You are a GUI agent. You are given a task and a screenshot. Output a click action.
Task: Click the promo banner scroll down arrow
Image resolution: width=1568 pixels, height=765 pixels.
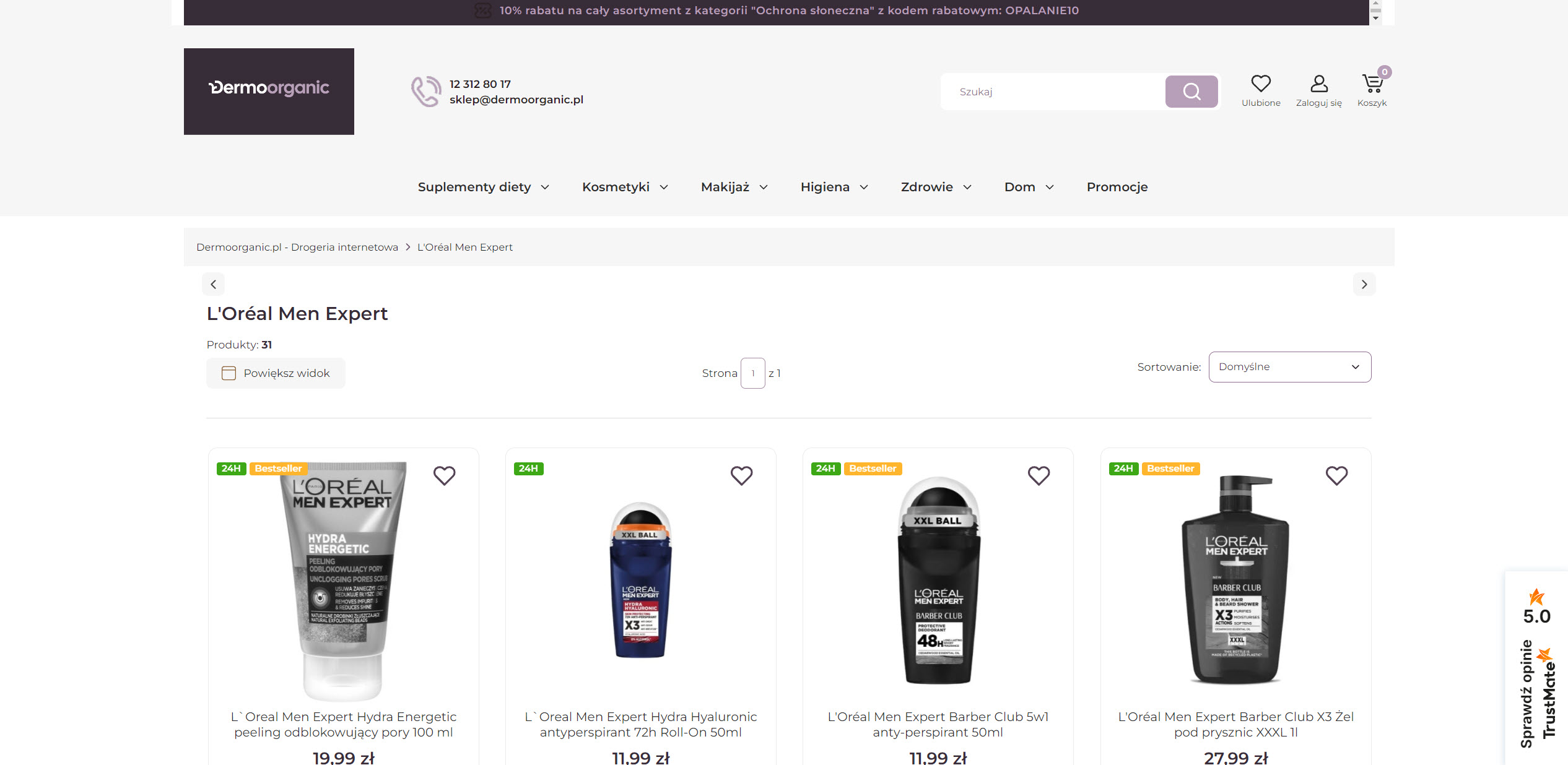click(x=1375, y=19)
